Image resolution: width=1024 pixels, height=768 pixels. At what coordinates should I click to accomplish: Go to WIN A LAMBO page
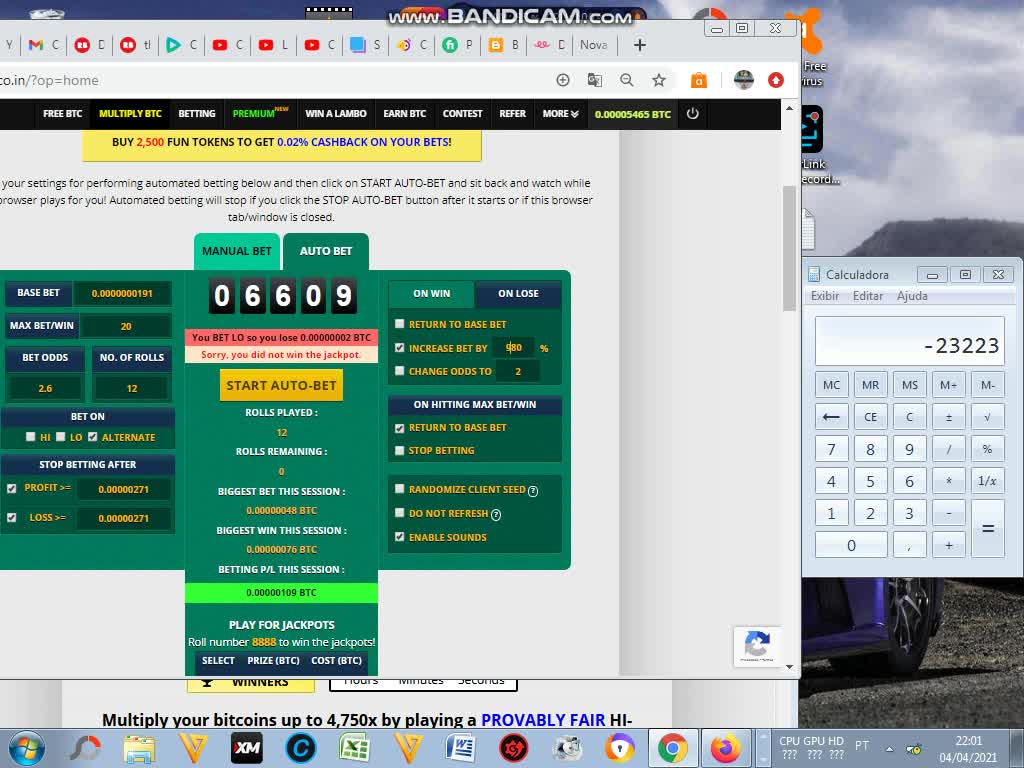coord(336,114)
